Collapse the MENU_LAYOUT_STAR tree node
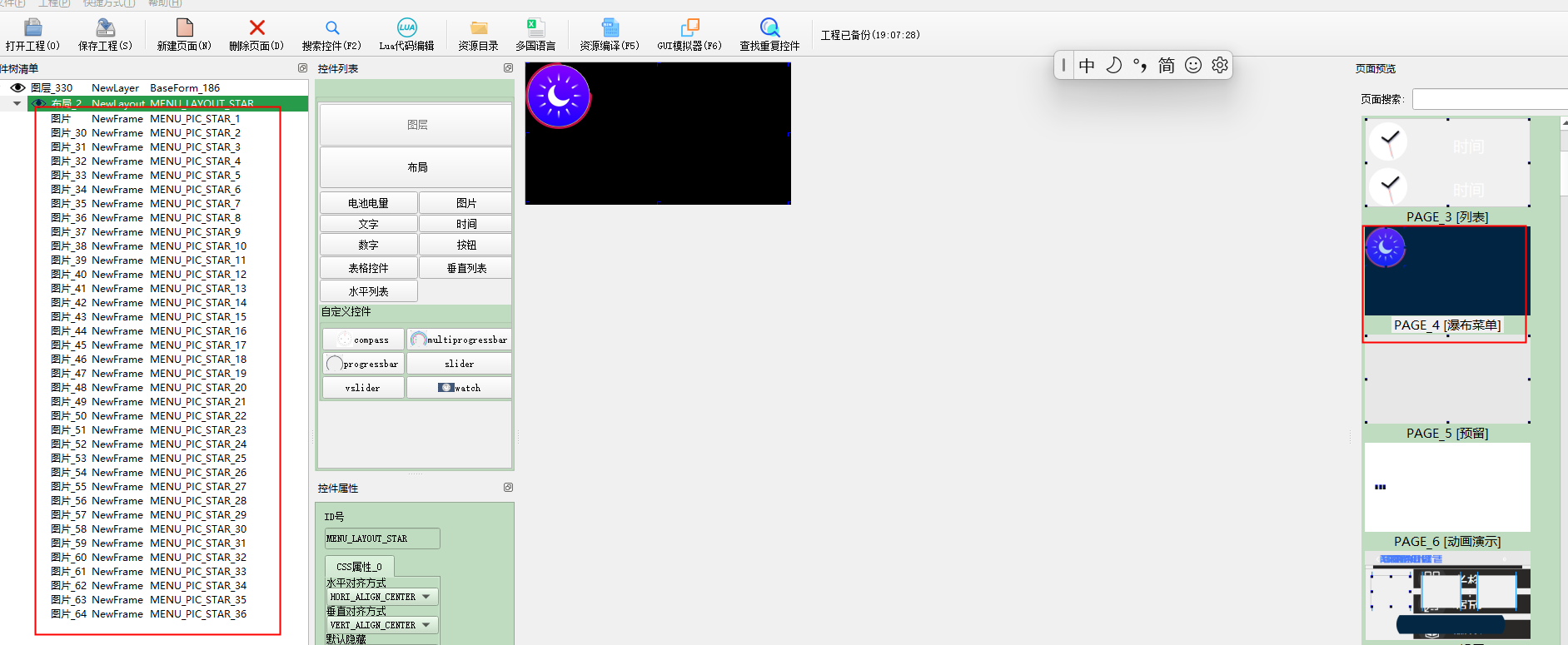The width and height of the screenshot is (1568, 645). [x=17, y=103]
